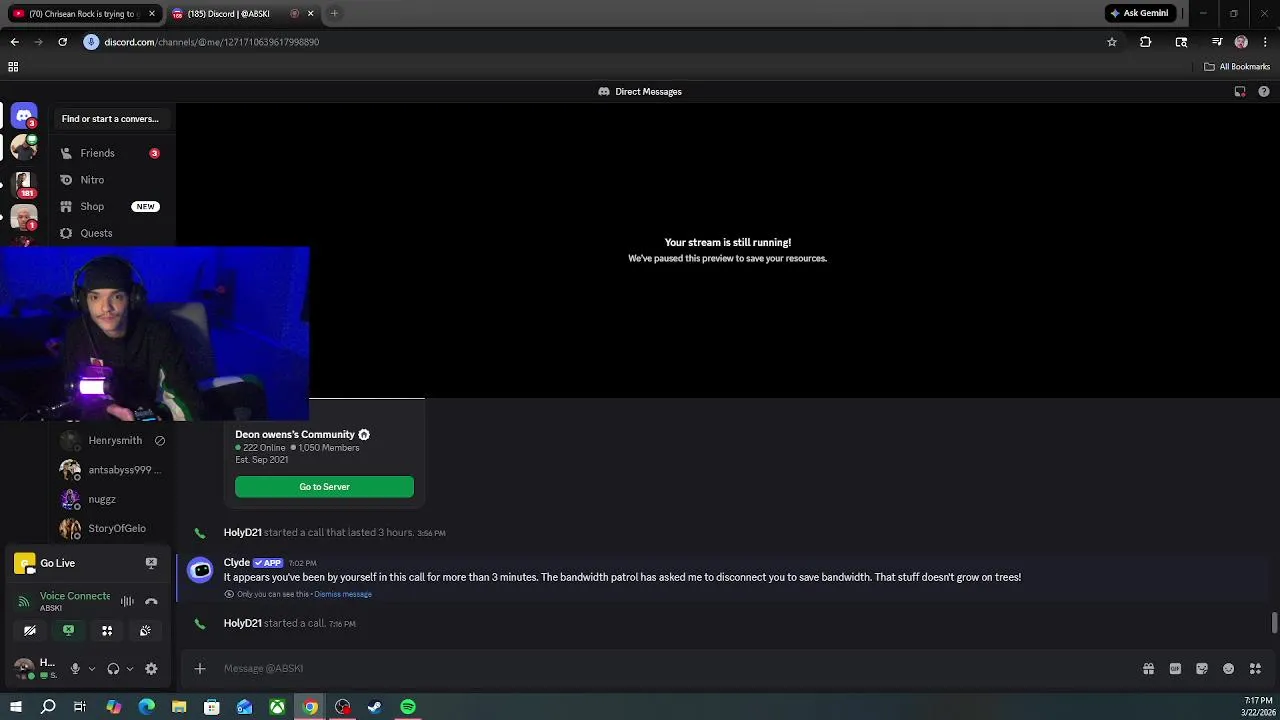Open the Henrysmith direct message
Image resolution: width=1280 pixels, height=720 pixels.
pos(113,440)
